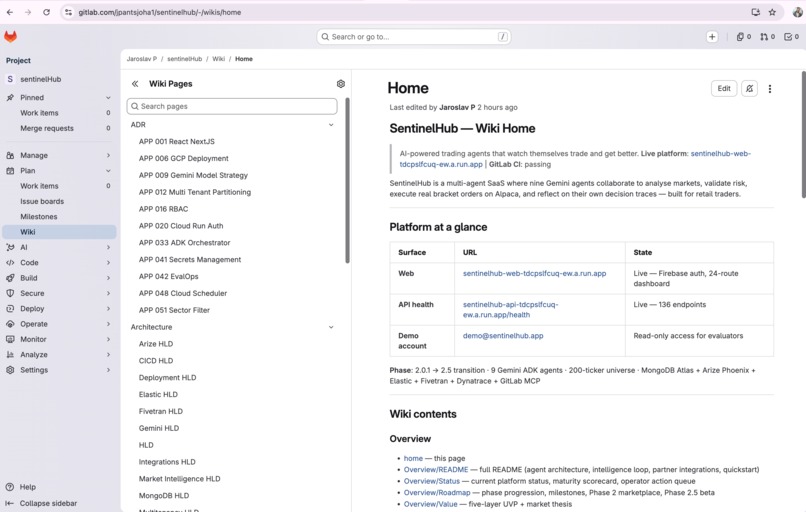
Task: Open the API health URL link
Action: [510, 309]
